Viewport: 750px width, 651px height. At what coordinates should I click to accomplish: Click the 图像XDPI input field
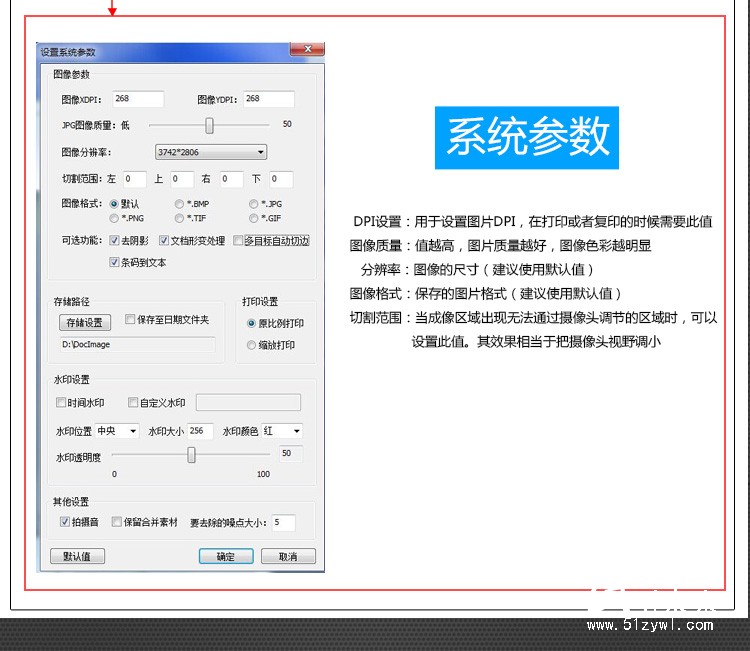[137, 99]
